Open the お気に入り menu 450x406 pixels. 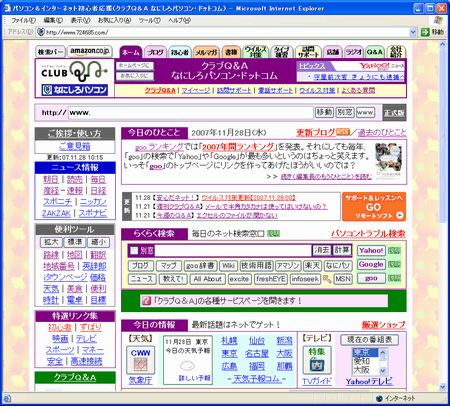point(114,20)
